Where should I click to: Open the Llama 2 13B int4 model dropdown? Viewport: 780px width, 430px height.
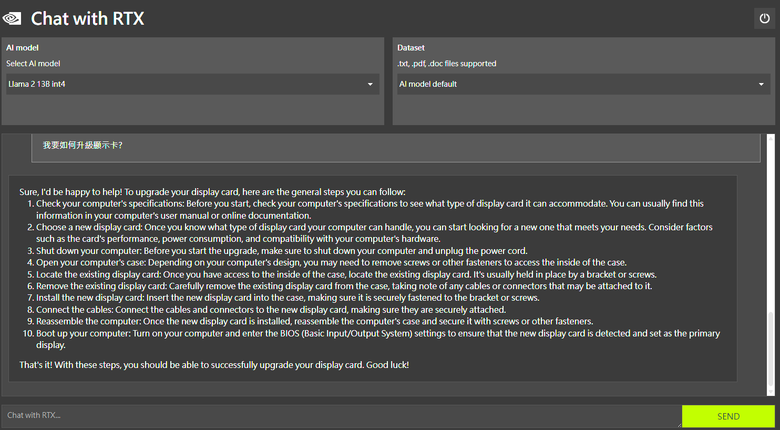tap(193, 84)
